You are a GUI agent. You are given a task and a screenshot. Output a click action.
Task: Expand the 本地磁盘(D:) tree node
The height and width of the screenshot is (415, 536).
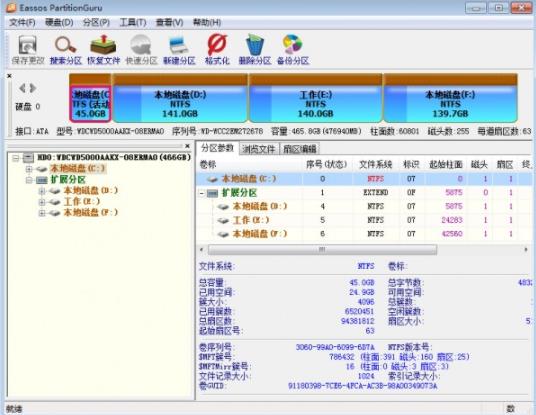click(42, 191)
